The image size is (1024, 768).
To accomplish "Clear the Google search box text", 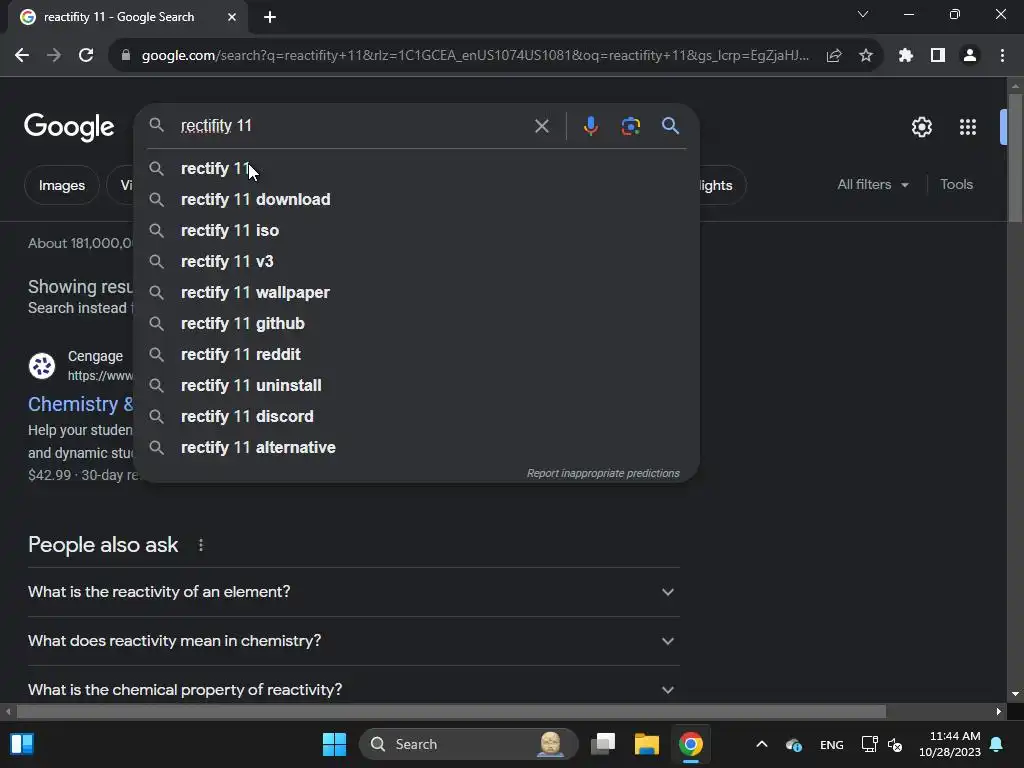I will pyautogui.click(x=541, y=126).
